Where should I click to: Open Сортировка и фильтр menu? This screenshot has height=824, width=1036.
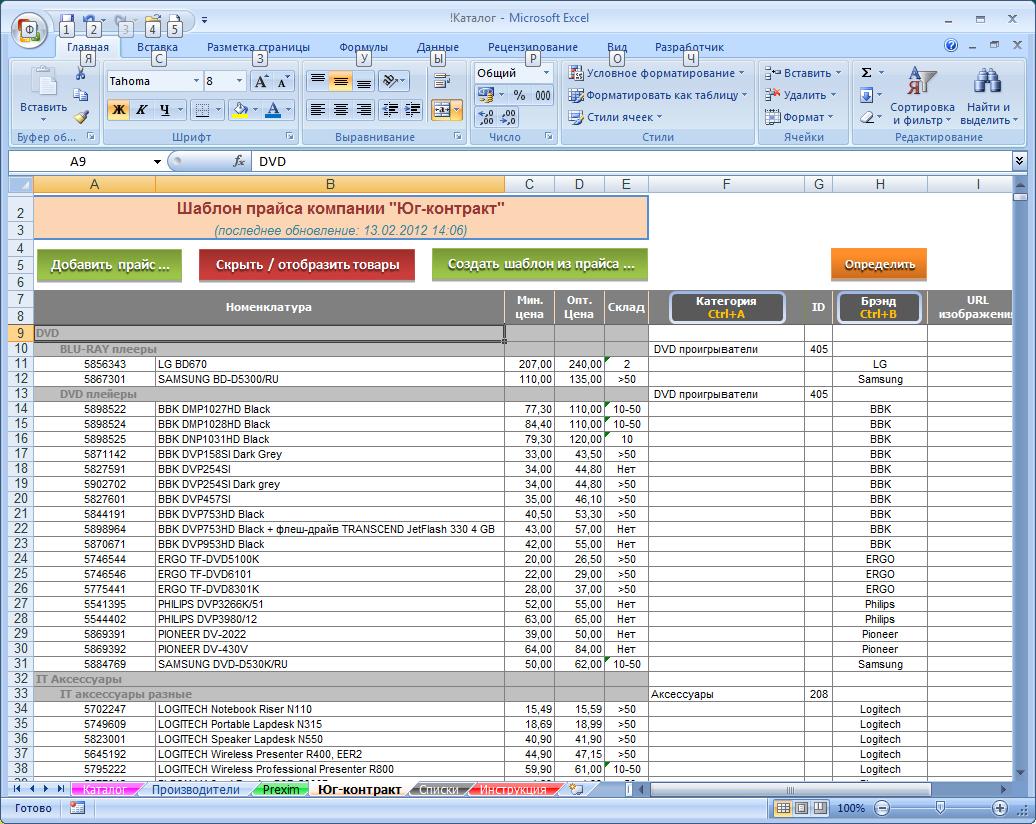point(922,95)
